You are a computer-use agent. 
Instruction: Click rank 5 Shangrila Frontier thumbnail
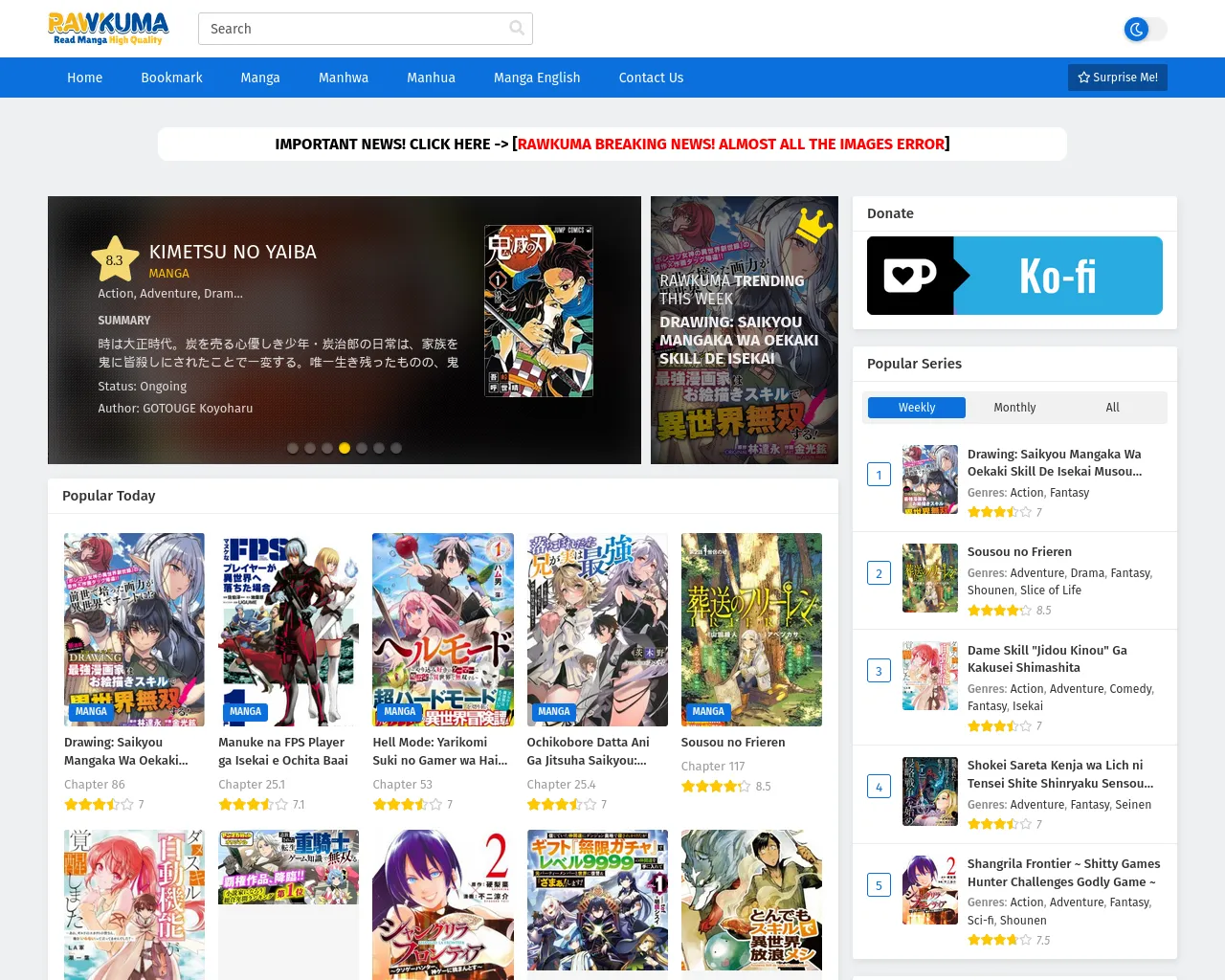point(930,890)
